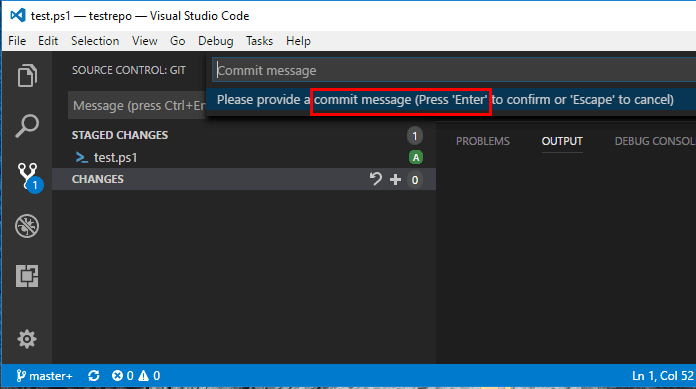This screenshot has width=696, height=389.
Task: Click the Ln 1, Col 52 indicator
Action: [x=663, y=376]
